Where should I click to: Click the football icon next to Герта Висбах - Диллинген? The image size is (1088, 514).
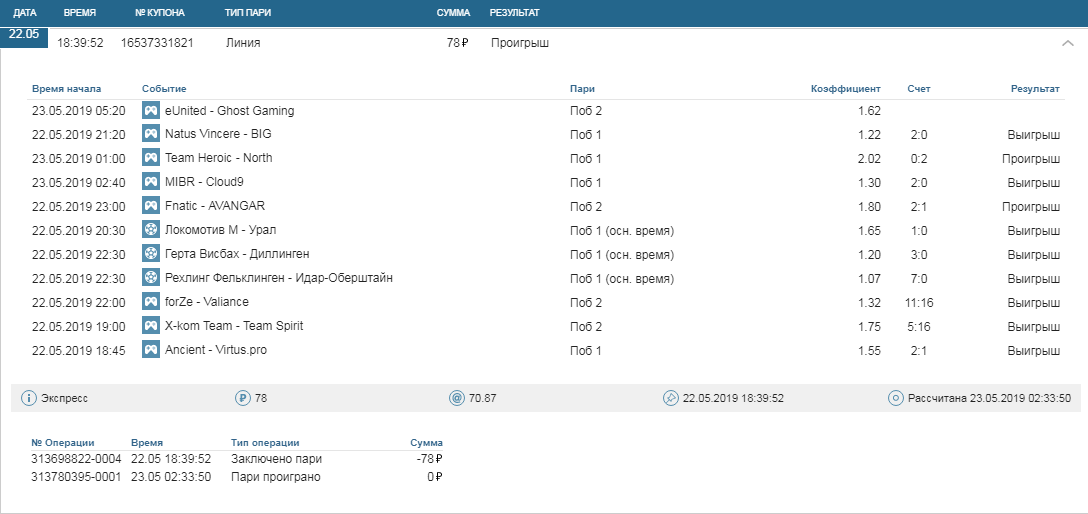coord(151,254)
